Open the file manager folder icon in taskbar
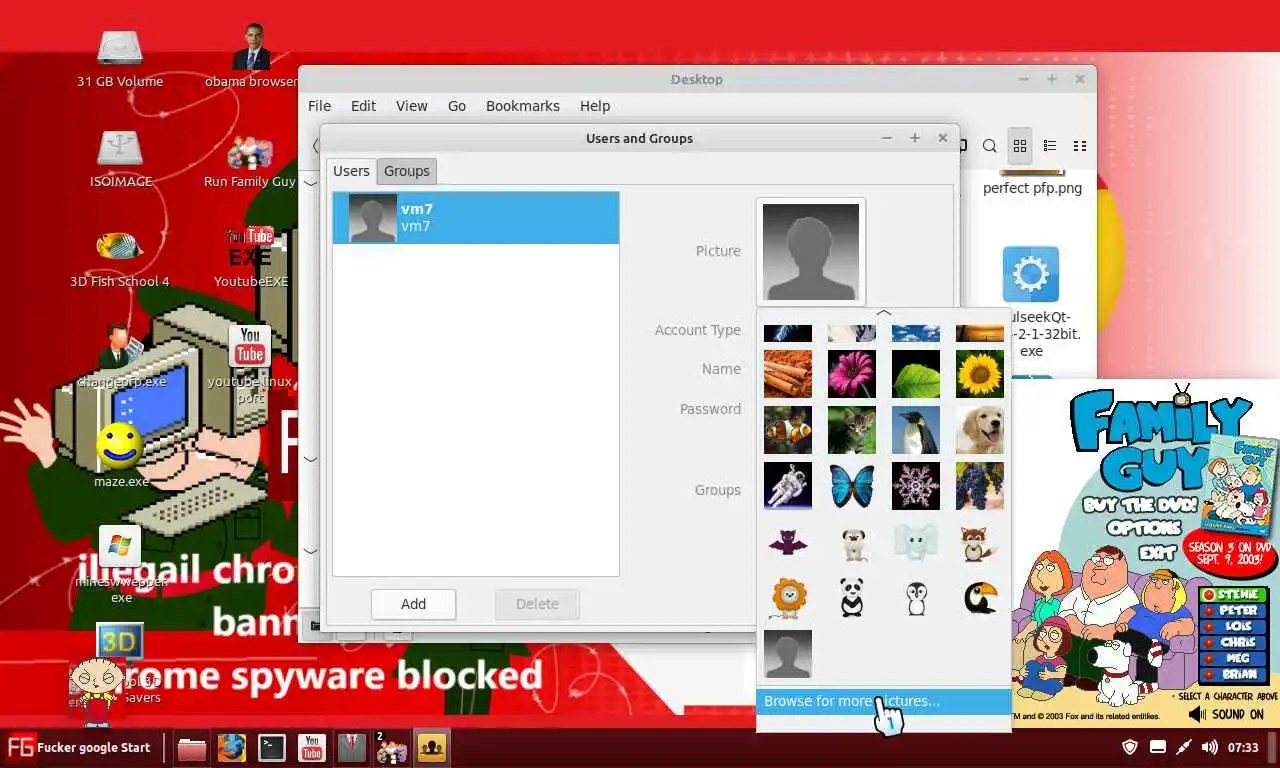 point(192,747)
